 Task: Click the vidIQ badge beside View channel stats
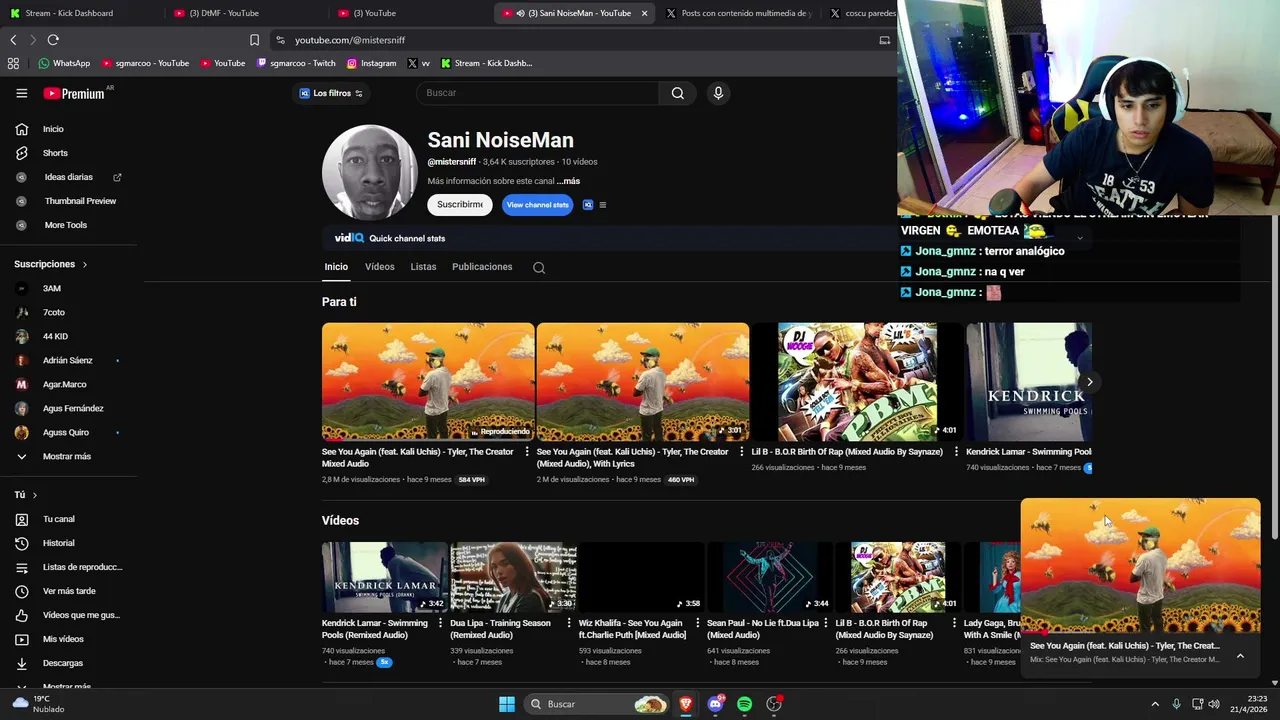coord(588,205)
